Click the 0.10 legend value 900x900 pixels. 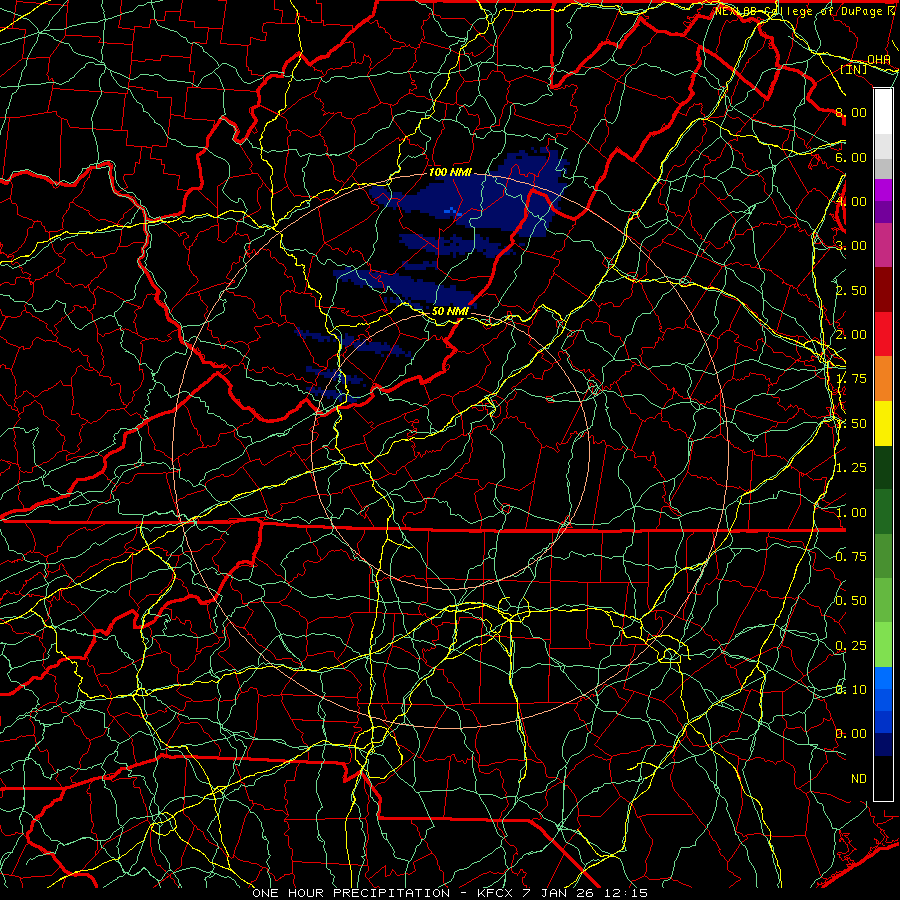pos(851,690)
